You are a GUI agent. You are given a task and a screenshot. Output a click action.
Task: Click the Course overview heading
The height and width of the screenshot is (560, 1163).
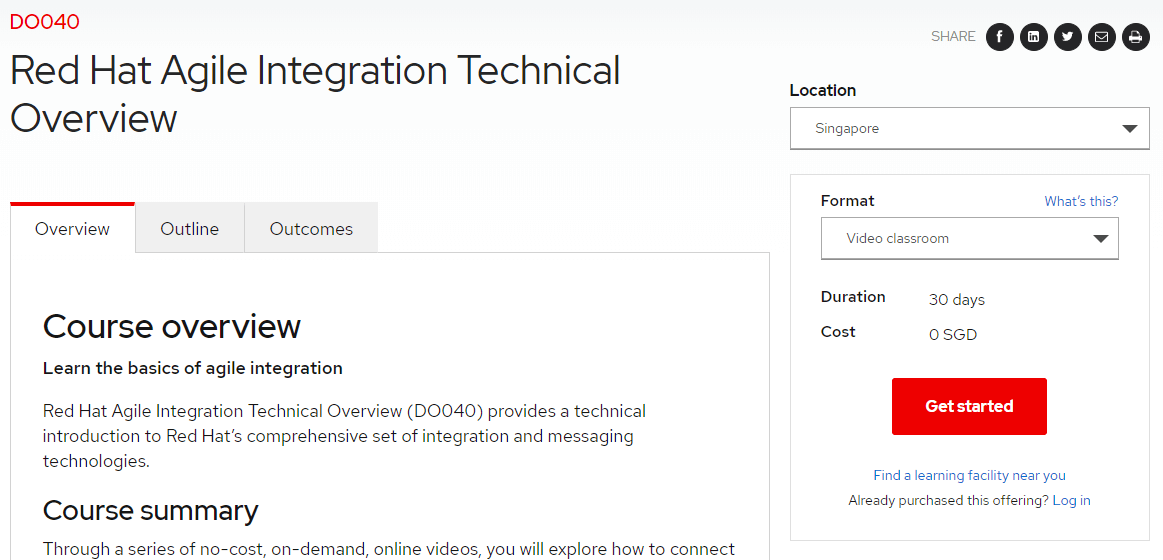point(172,327)
